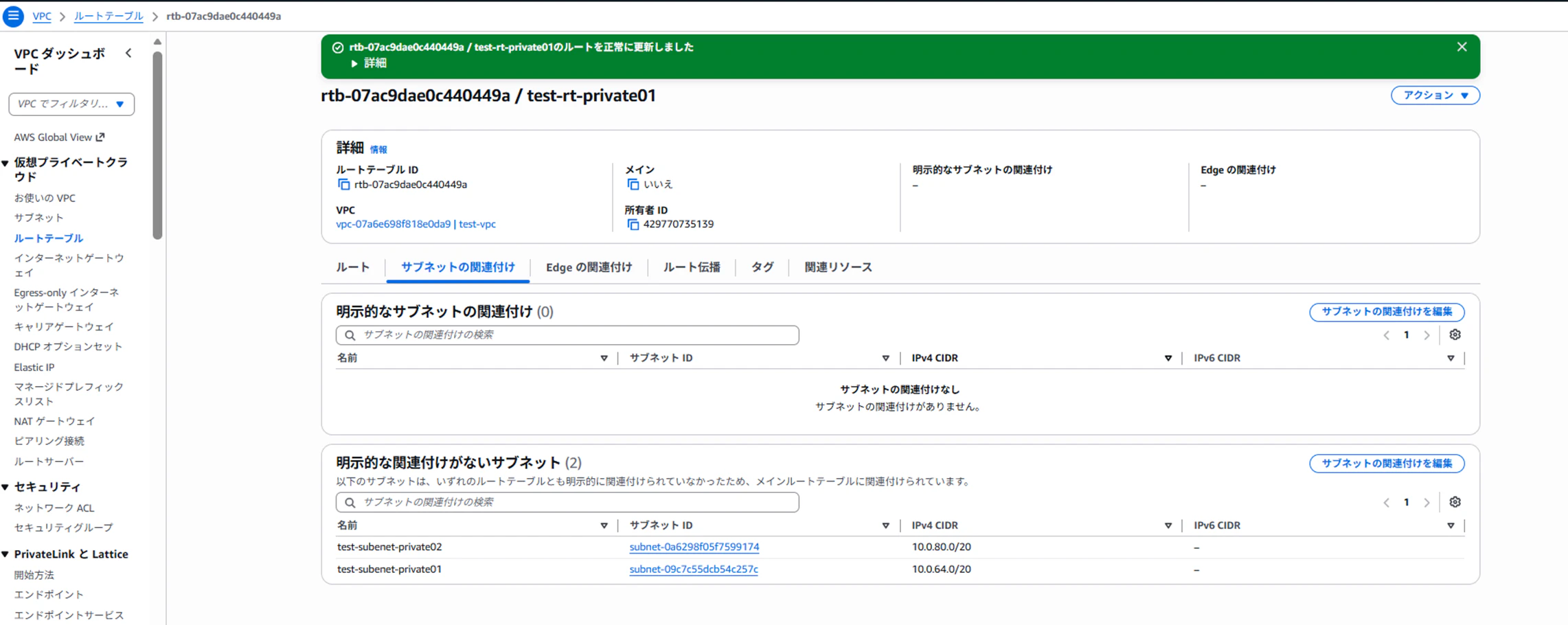1568x625 pixels.
Task: Dismiss the green success notification banner
Action: click(1462, 47)
